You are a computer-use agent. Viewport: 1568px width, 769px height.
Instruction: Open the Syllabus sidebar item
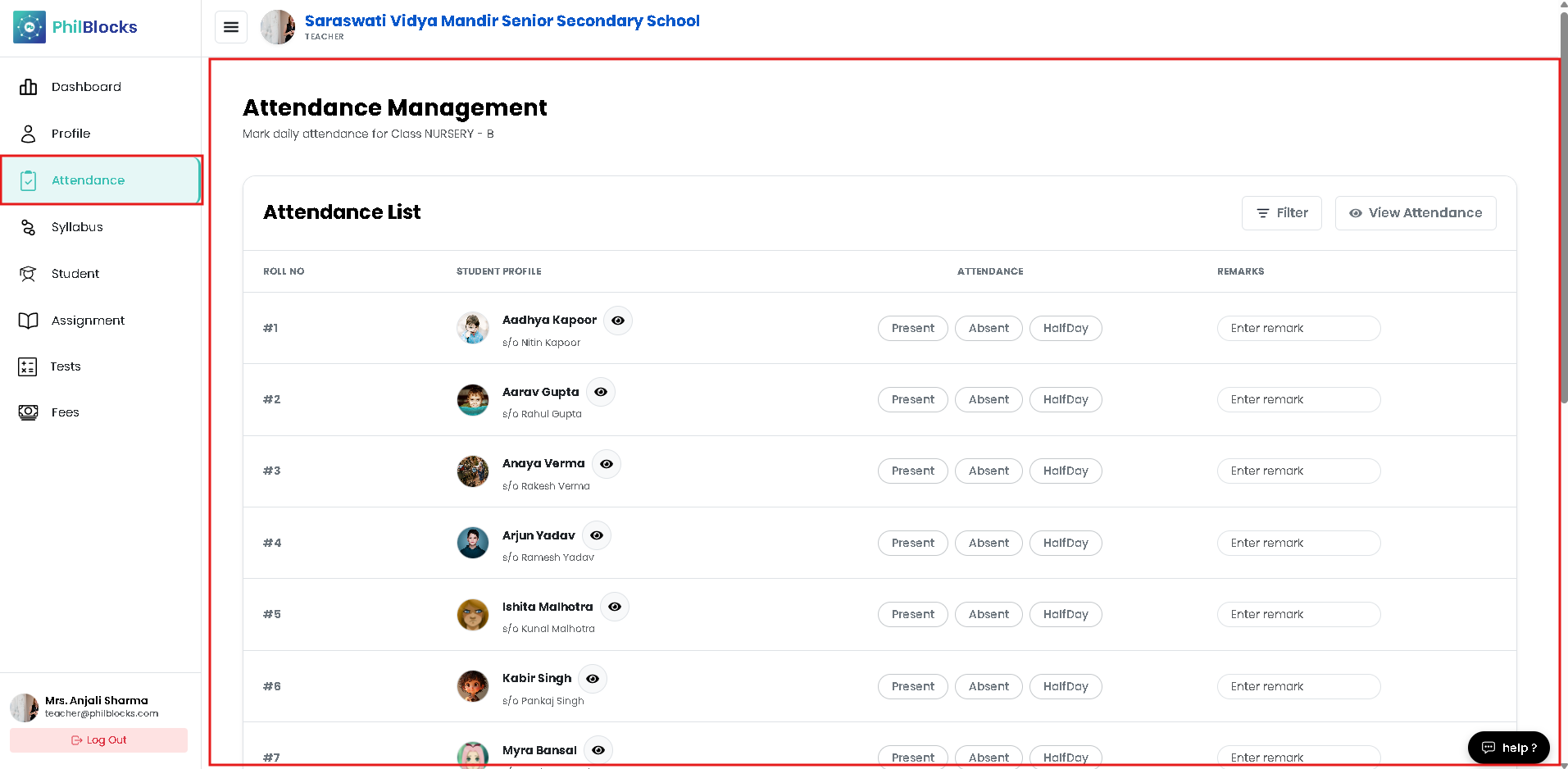point(100,227)
